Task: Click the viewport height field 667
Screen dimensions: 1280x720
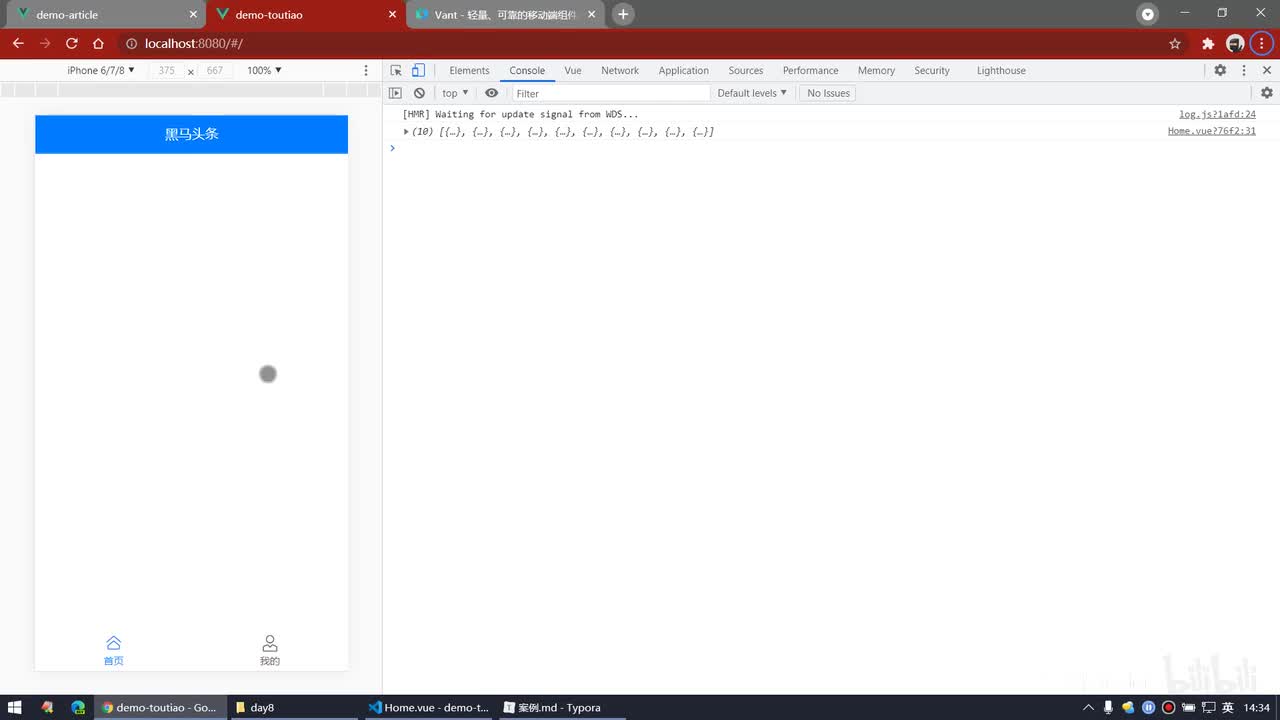Action: click(x=215, y=70)
